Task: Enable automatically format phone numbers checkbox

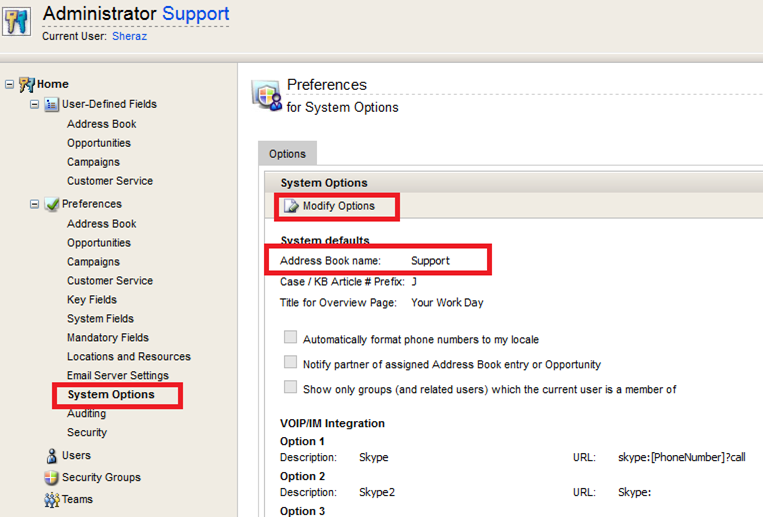Action: (291, 339)
